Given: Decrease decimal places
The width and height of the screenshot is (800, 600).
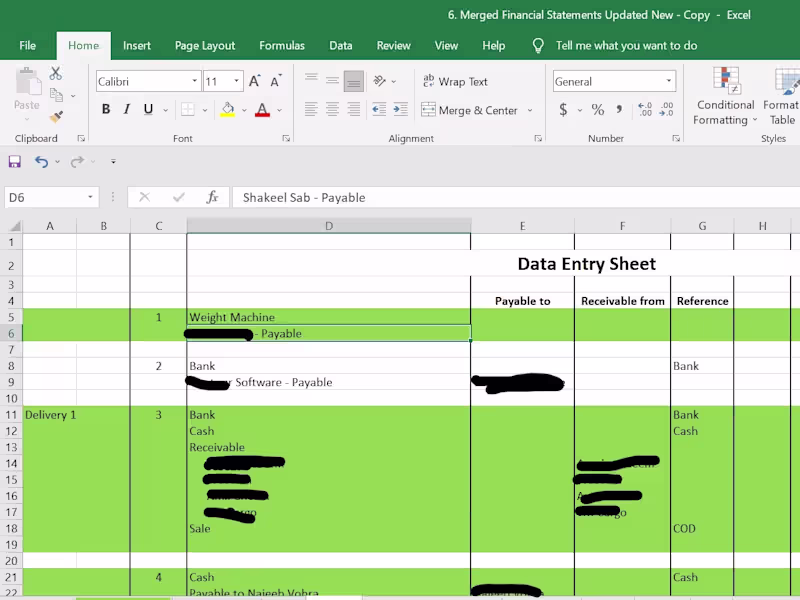Looking at the screenshot, I should point(666,109).
